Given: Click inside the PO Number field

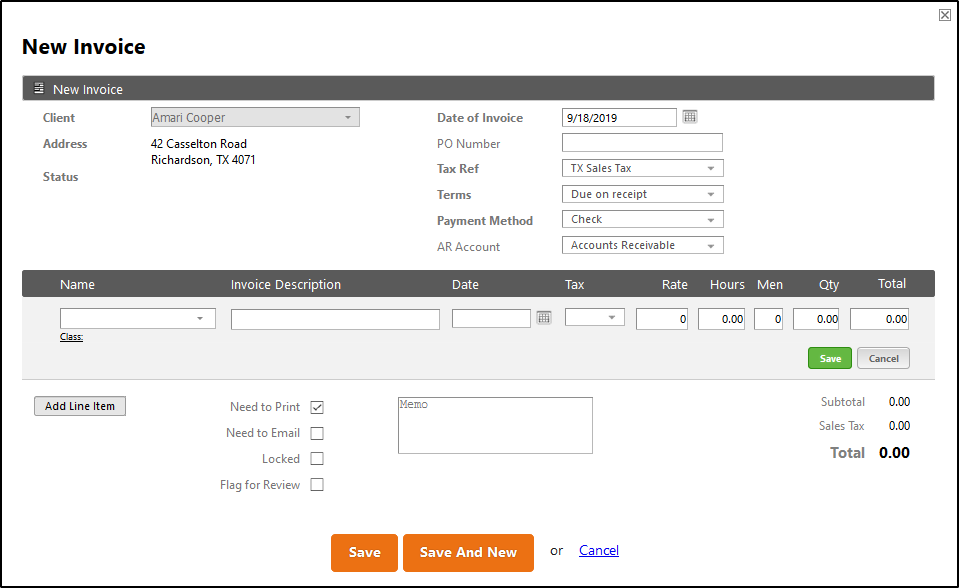Looking at the screenshot, I should point(641,142).
